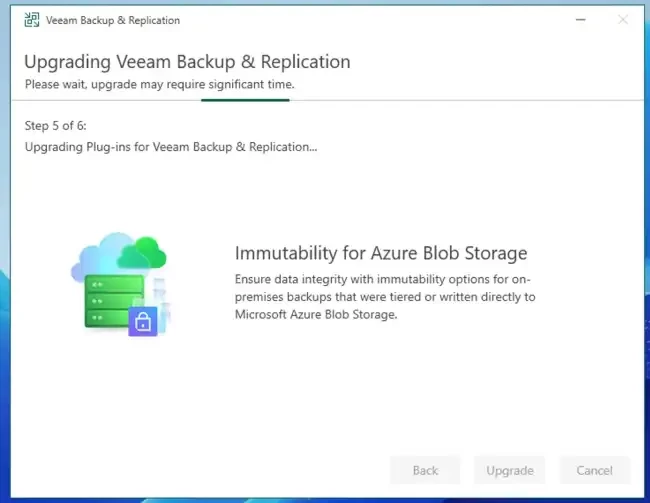The height and width of the screenshot is (503, 650).
Task: Click the green server stack graphic
Action: point(114,300)
